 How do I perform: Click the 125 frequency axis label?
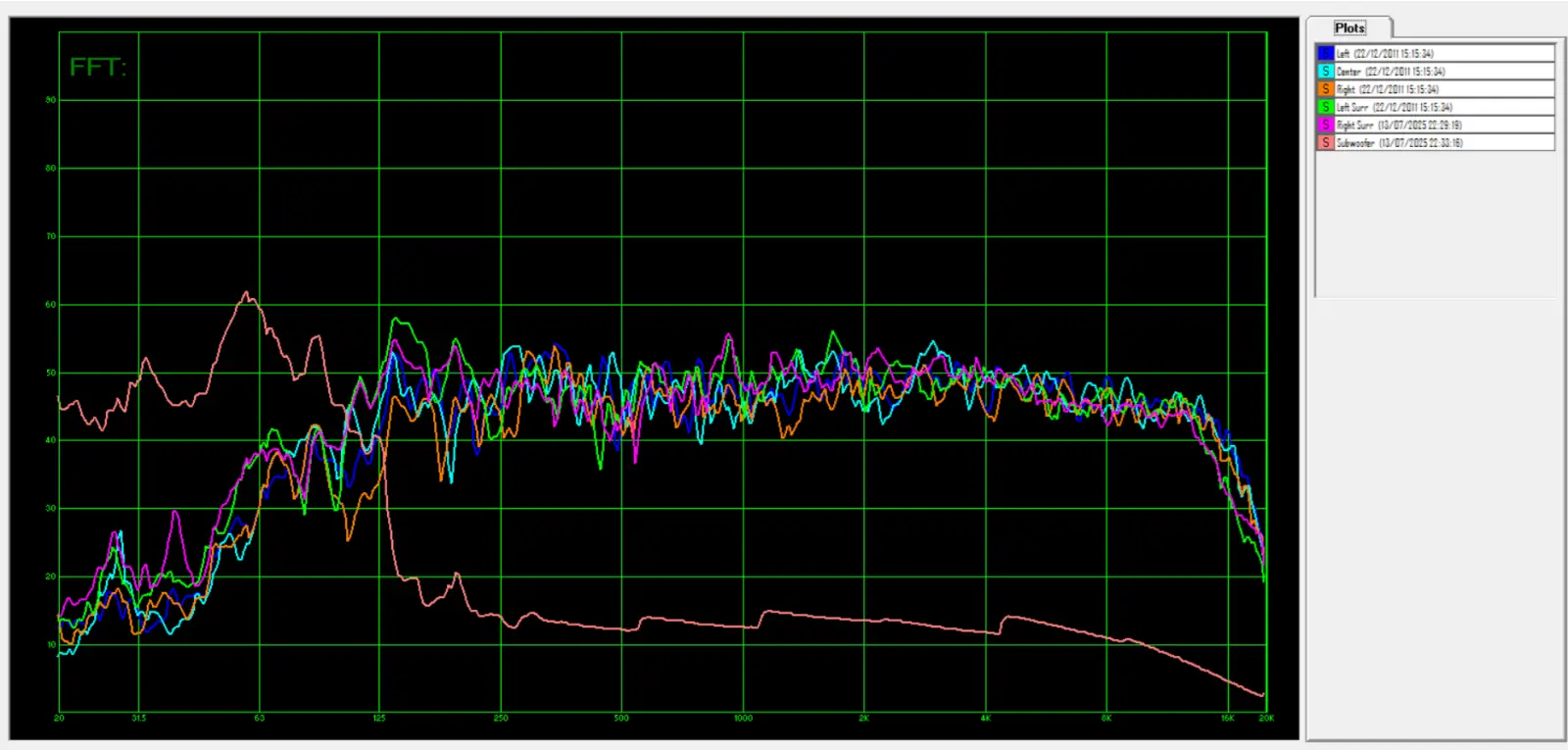click(x=379, y=719)
